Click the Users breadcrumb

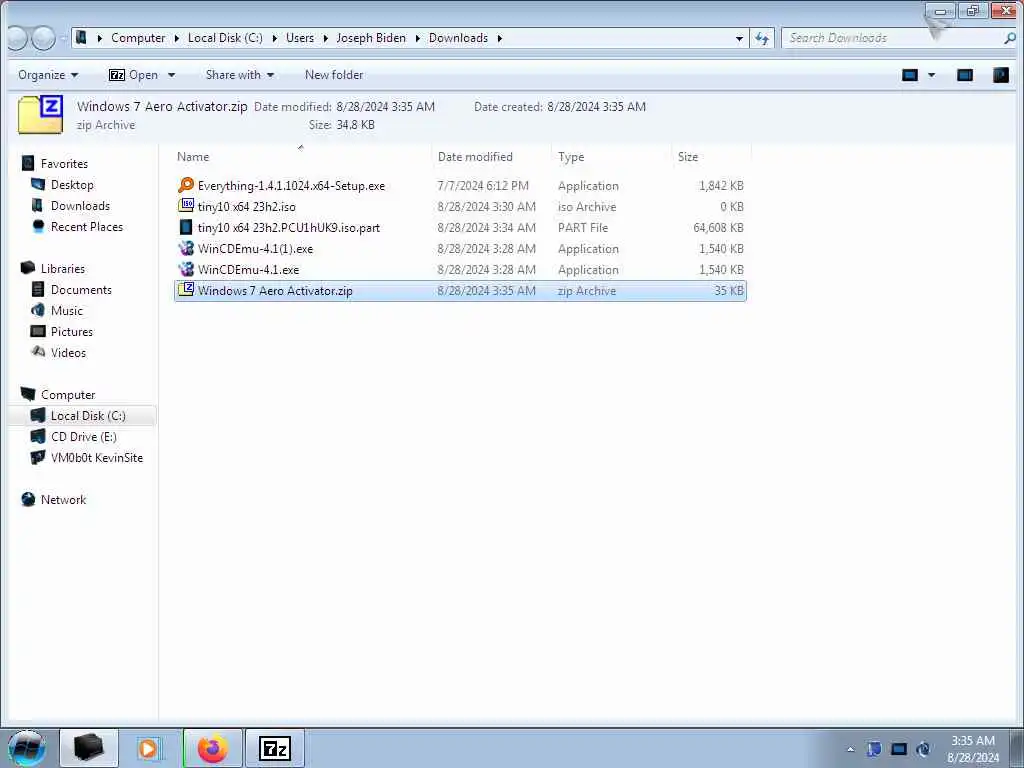pyautogui.click(x=300, y=38)
